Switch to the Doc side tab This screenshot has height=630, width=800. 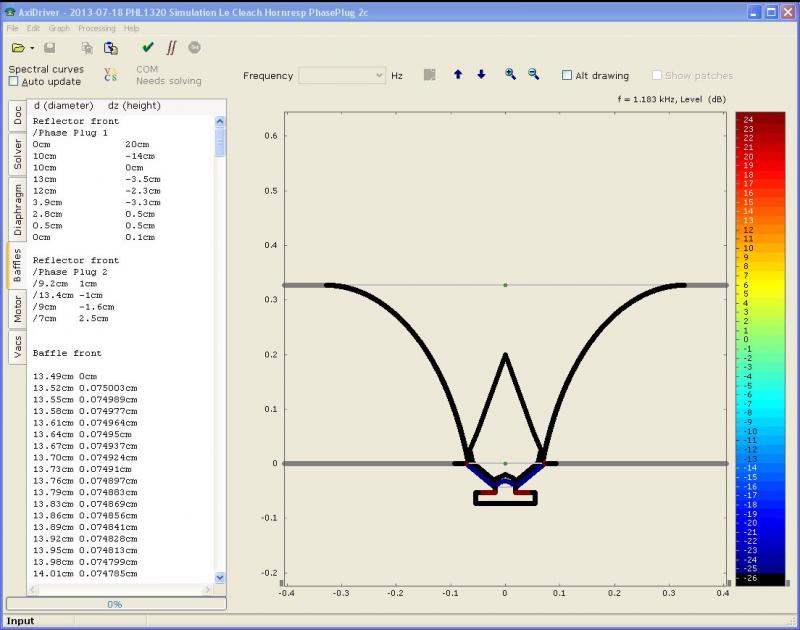[x=17, y=115]
